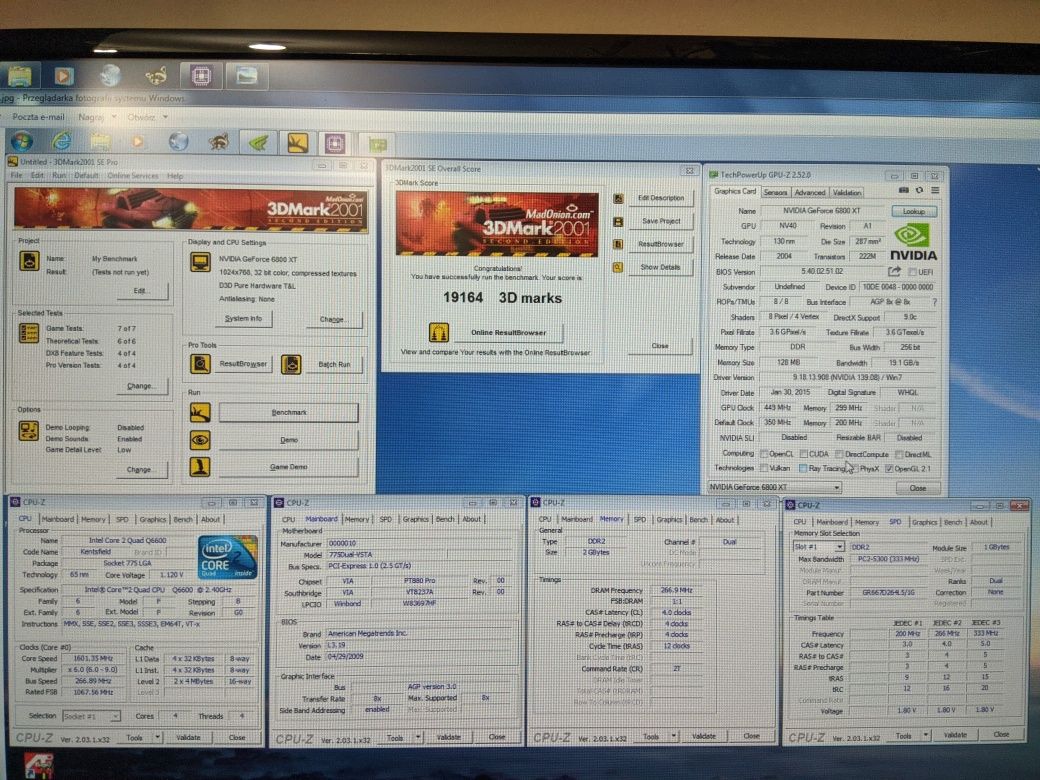The width and height of the screenshot is (1040, 780).
Task: Click the Selected Tests list icon in 3DMark
Action: pos(29,333)
